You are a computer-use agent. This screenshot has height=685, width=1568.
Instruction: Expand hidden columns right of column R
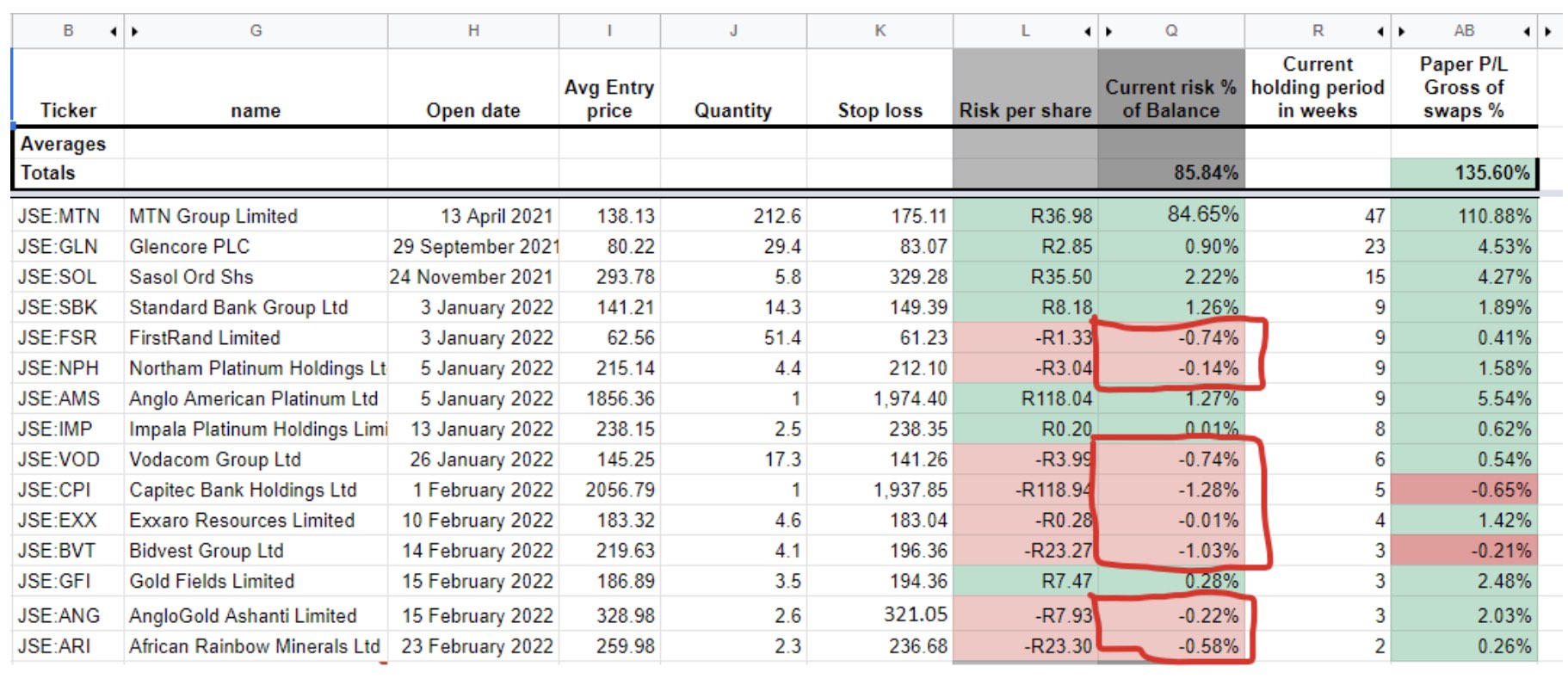pos(1380,32)
